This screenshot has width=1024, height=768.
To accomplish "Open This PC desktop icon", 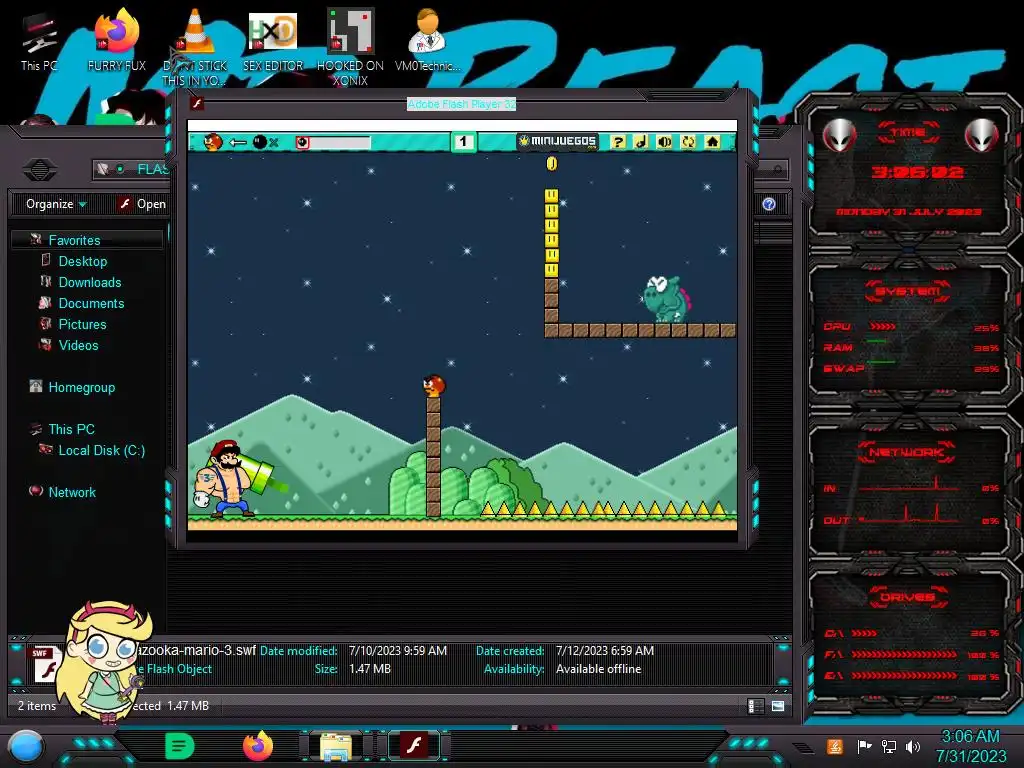I will click(39, 41).
